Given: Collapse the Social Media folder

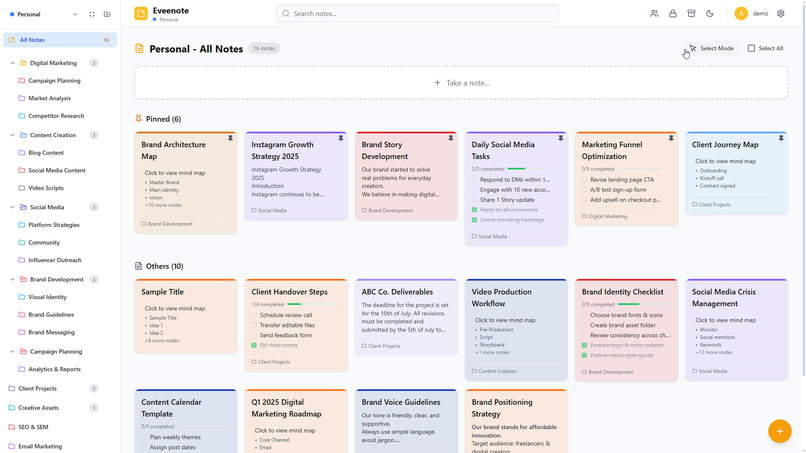Looking at the screenshot, I should (x=12, y=207).
